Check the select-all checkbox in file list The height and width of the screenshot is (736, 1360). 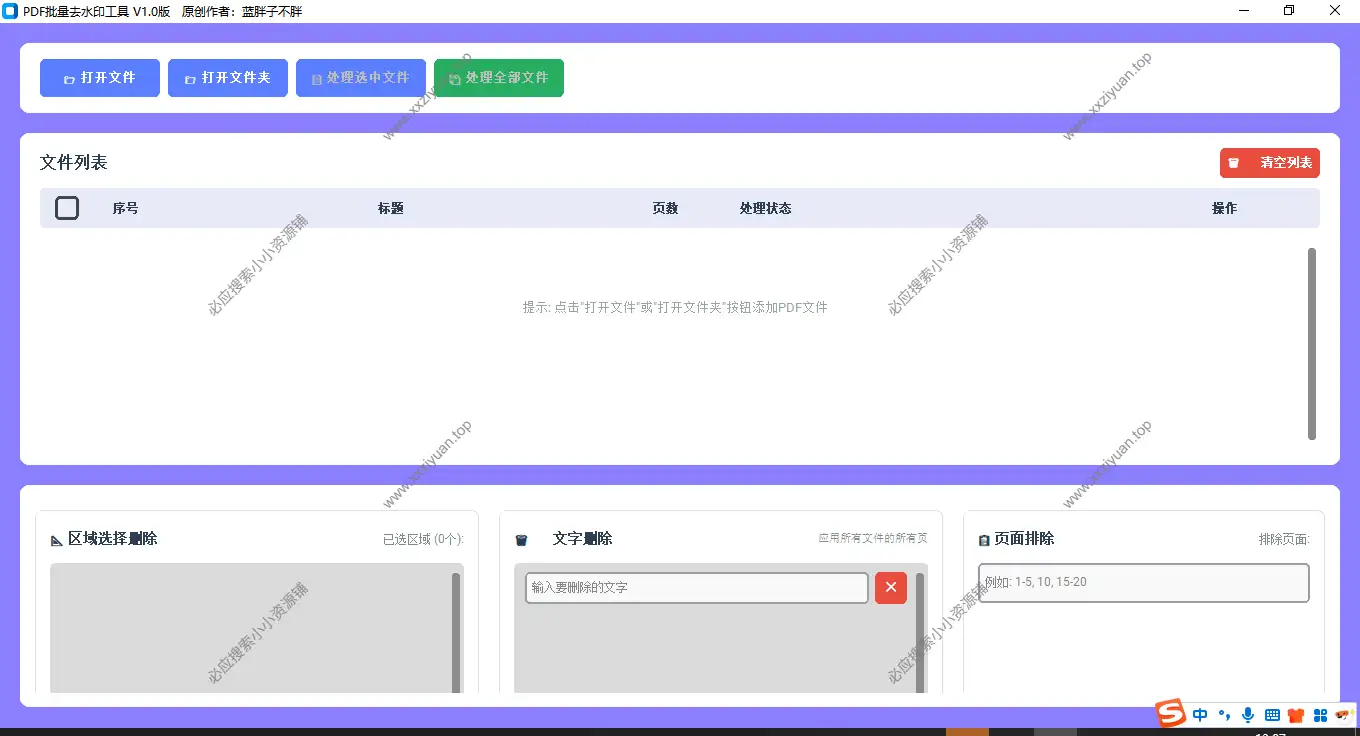(66, 208)
